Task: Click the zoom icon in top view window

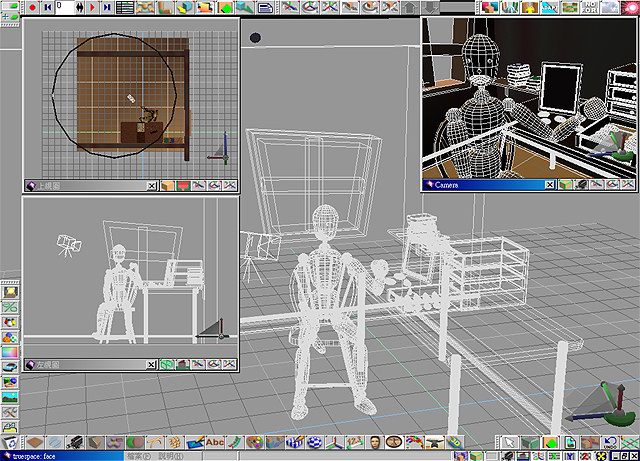Action: (229, 186)
